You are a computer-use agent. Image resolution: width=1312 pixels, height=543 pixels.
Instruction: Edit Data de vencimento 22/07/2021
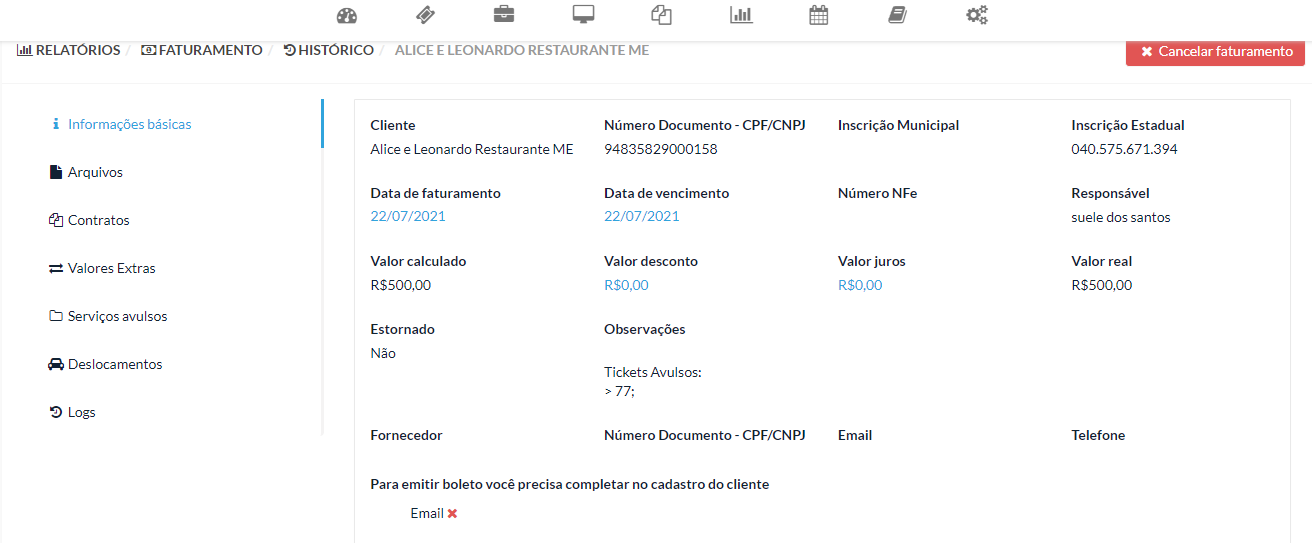(642, 217)
